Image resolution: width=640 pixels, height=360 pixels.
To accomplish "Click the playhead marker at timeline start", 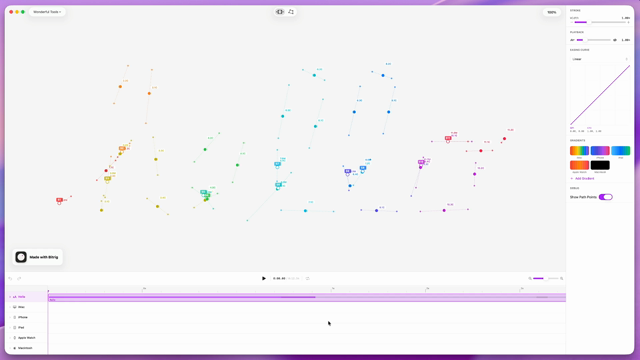I will click(48, 291).
